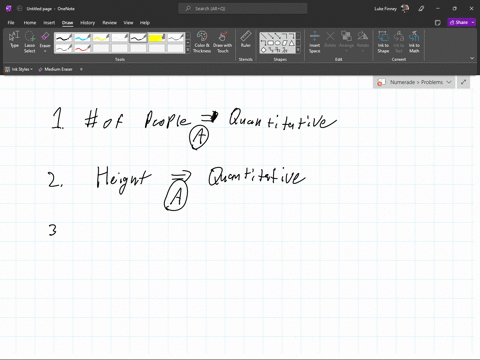Viewport: 480px width, 360px height.
Task: Open the feed notes icon beside Share
Action: coord(438,22)
